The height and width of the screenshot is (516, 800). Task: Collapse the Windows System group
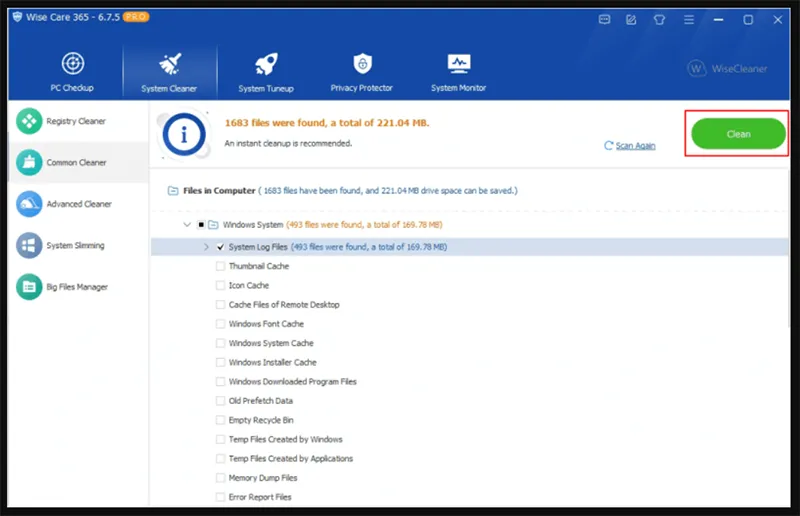(187, 225)
